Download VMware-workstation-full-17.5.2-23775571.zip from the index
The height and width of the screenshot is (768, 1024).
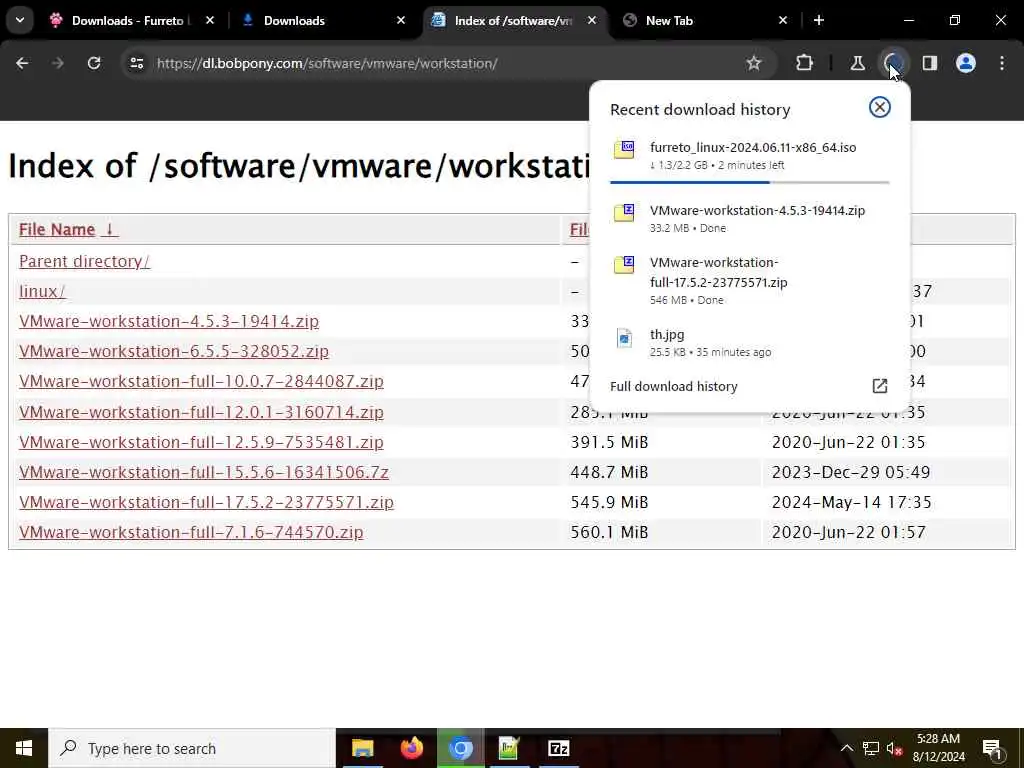[x=206, y=502]
